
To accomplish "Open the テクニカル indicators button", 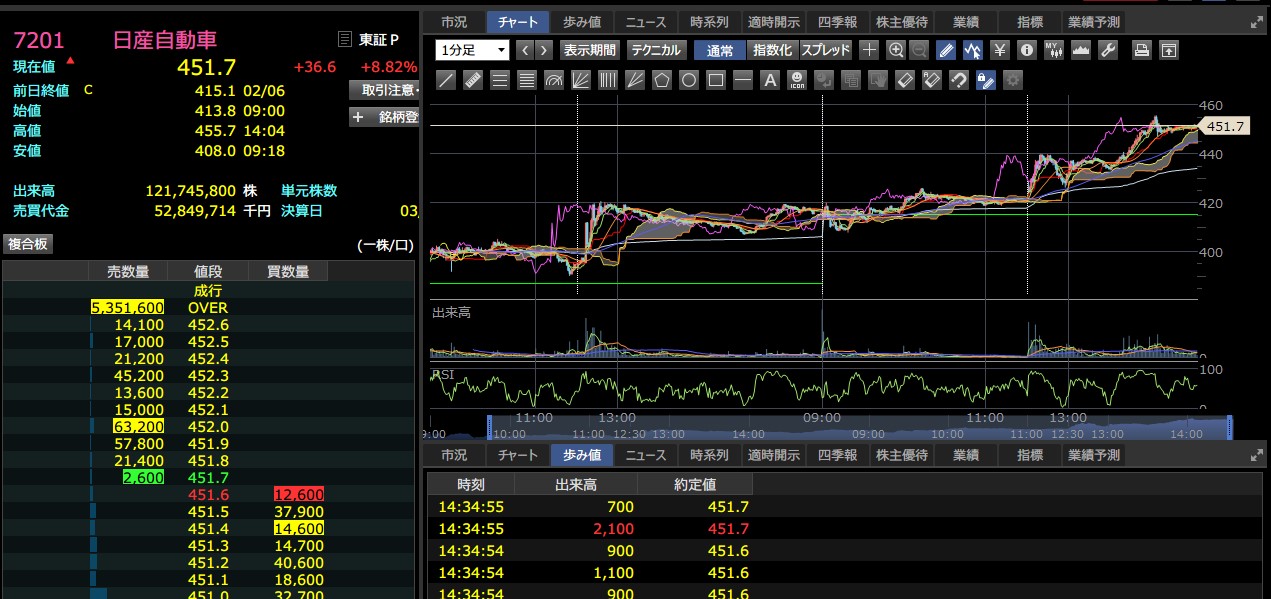I will tap(656, 50).
